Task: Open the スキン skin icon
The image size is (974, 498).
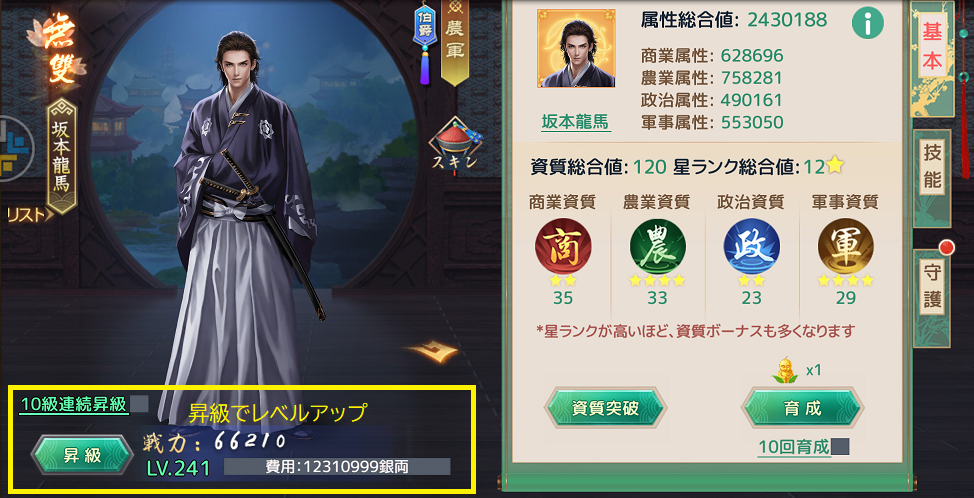Action: point(455,147)
